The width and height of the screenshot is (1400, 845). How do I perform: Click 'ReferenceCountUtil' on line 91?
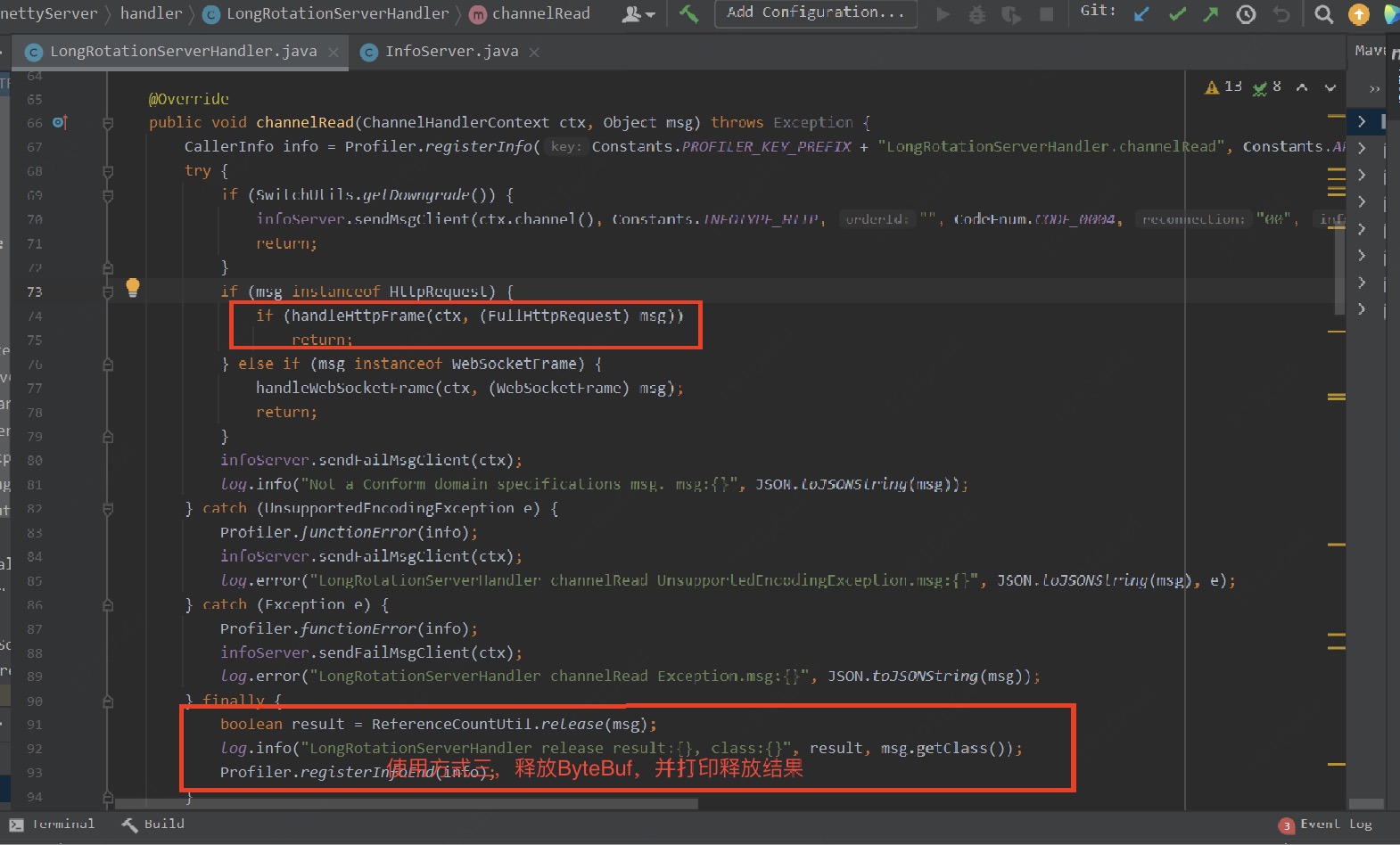452,724
